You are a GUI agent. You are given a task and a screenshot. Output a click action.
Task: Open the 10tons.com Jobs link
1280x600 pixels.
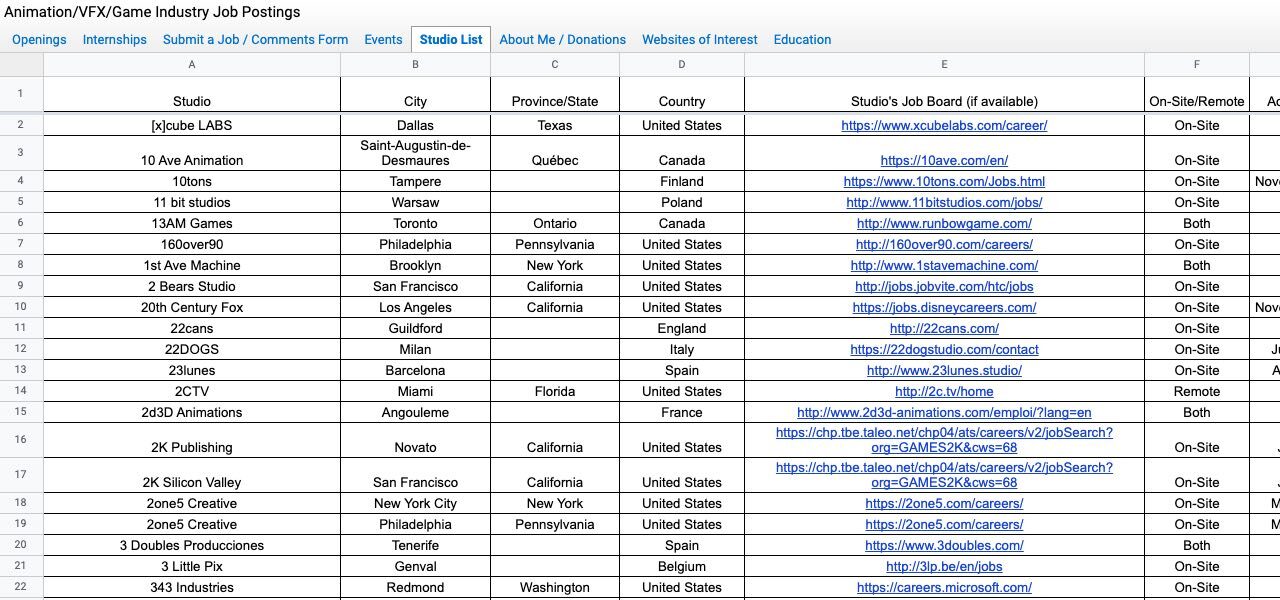click(x=943, y=182)
